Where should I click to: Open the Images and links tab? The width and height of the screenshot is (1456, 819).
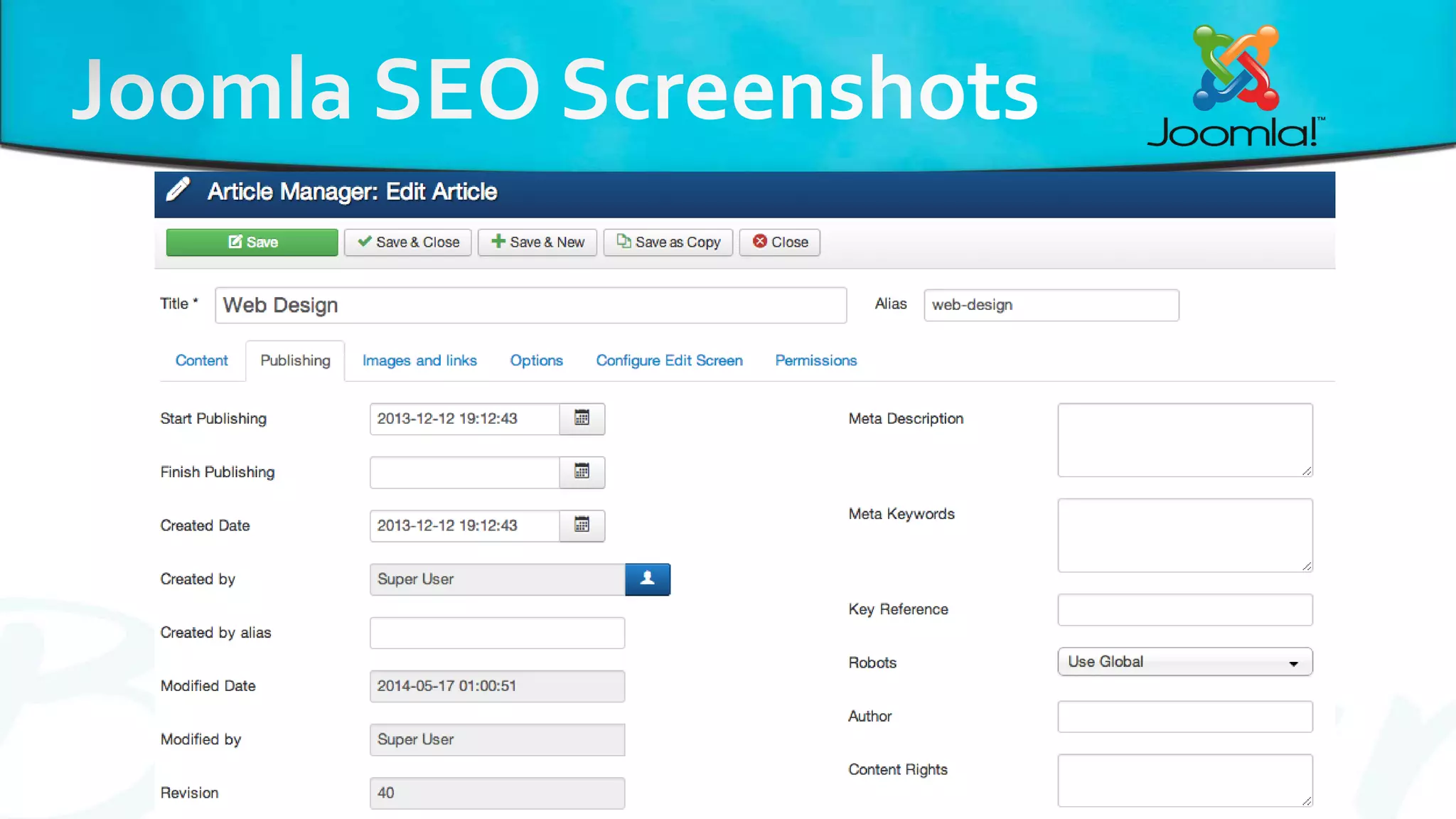pos(419,360)
